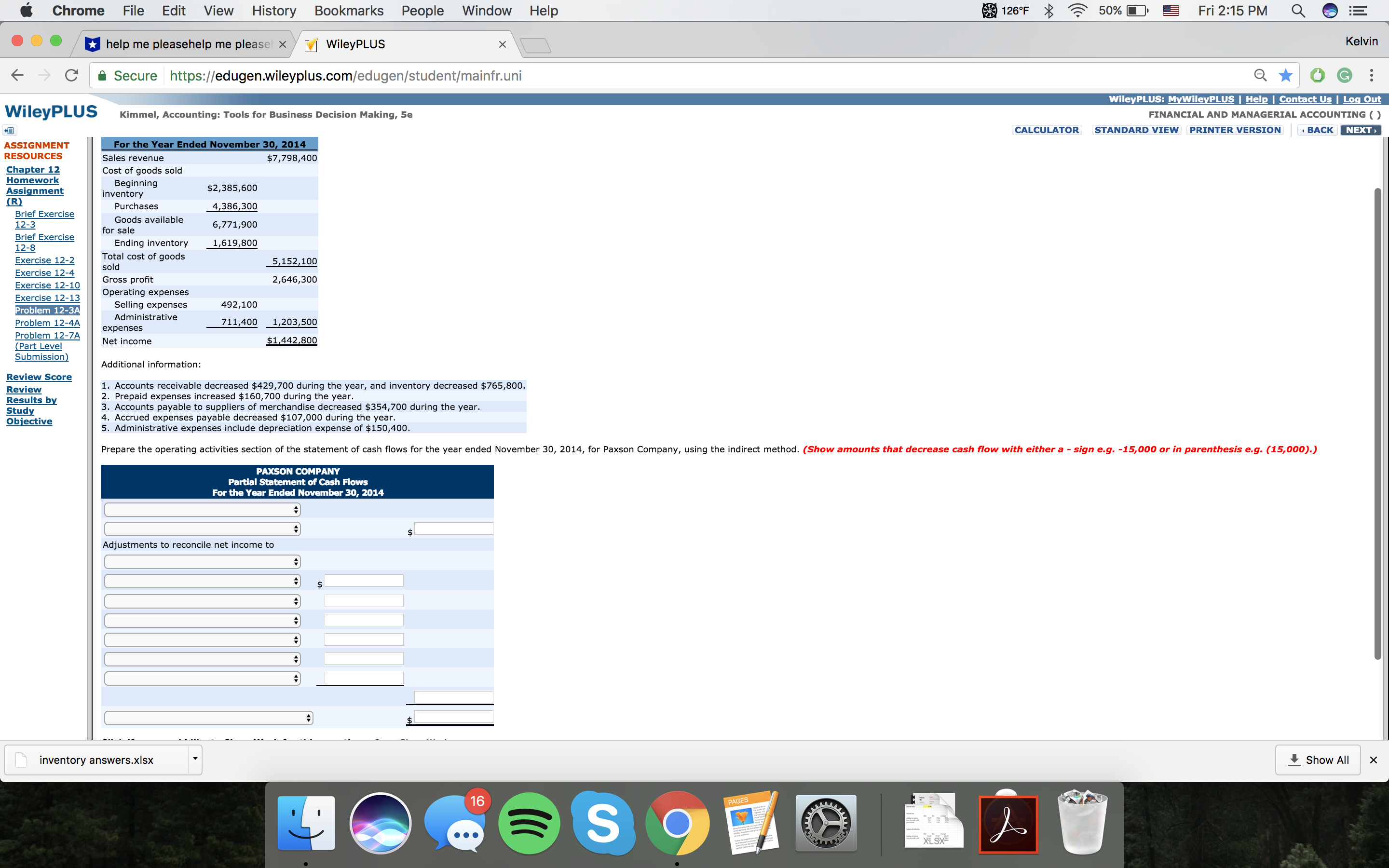Open Spotify from the Dock
Screen dimensions: 1389x868
pyautogui.click(x=529, y=823)
